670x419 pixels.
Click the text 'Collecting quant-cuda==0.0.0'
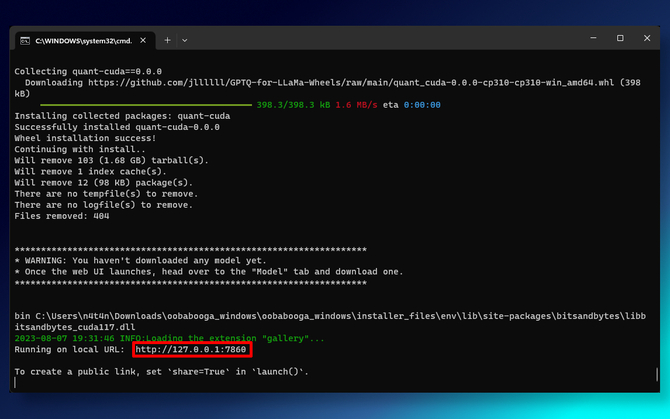click(x=88, y=71)
